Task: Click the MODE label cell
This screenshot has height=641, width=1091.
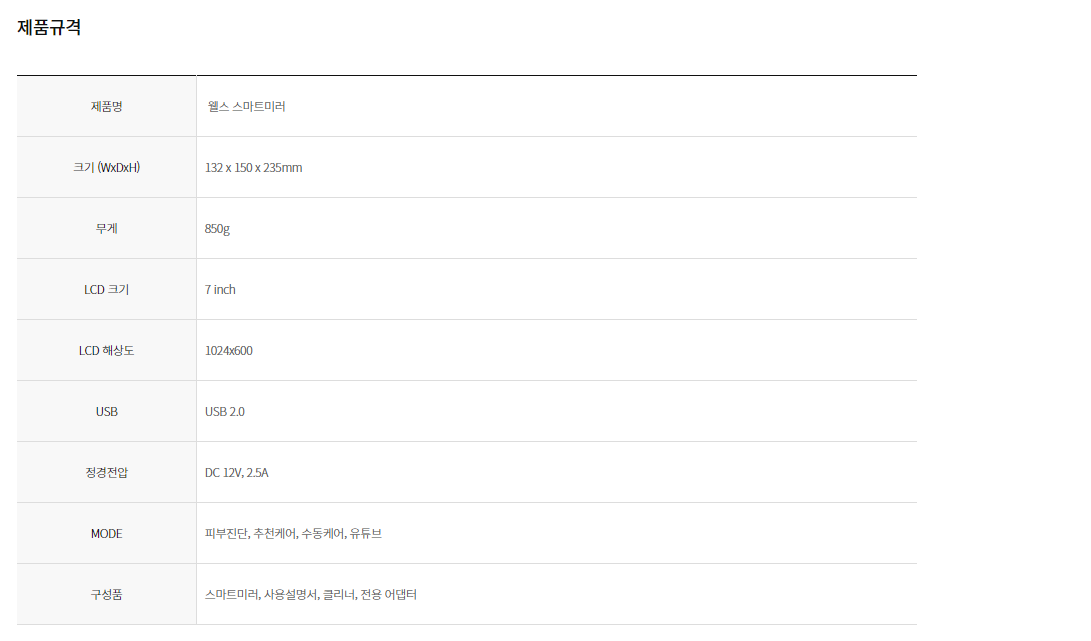Action: tap(106, 533)
